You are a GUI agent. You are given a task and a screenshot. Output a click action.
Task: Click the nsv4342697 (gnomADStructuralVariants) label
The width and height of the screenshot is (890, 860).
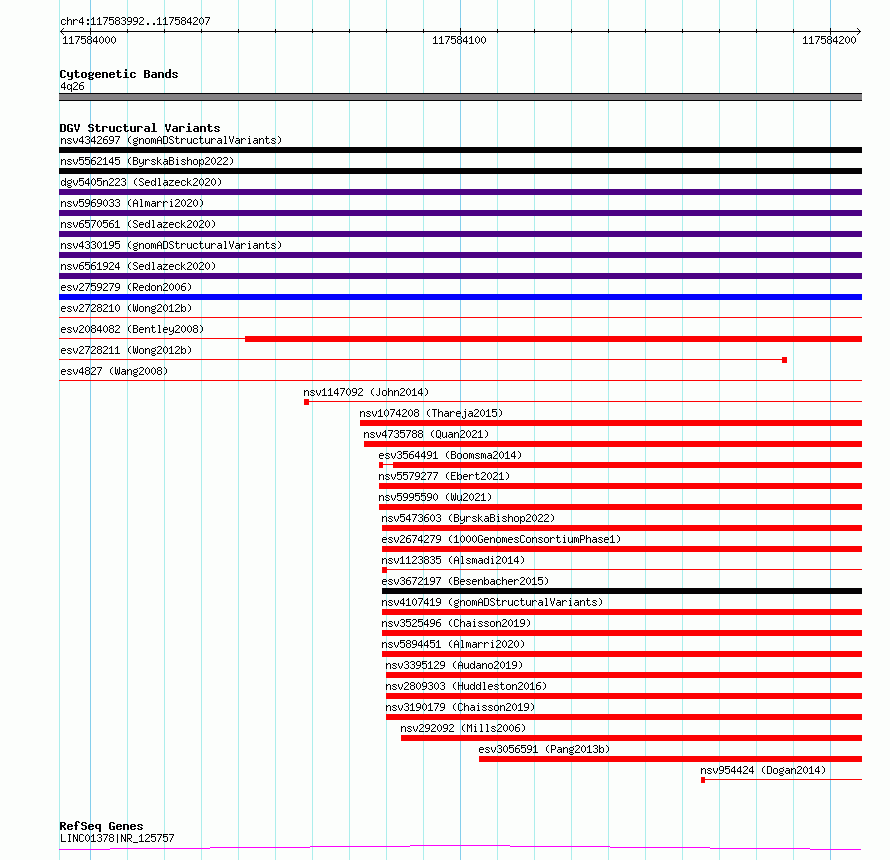171,140
